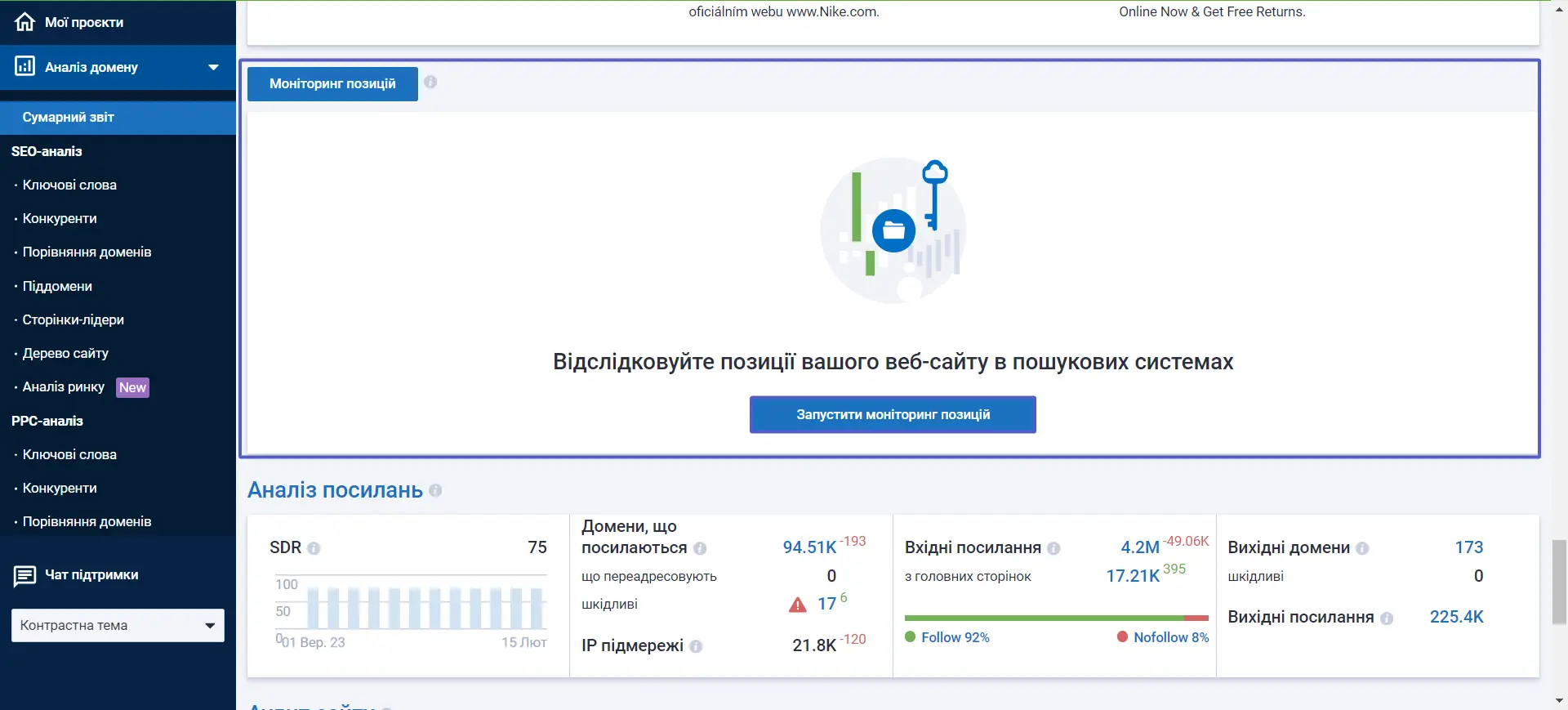Click the scrollbar down arrow
The height and width of the screenshot is (710, 1568).
click(x=1560, y=701)
